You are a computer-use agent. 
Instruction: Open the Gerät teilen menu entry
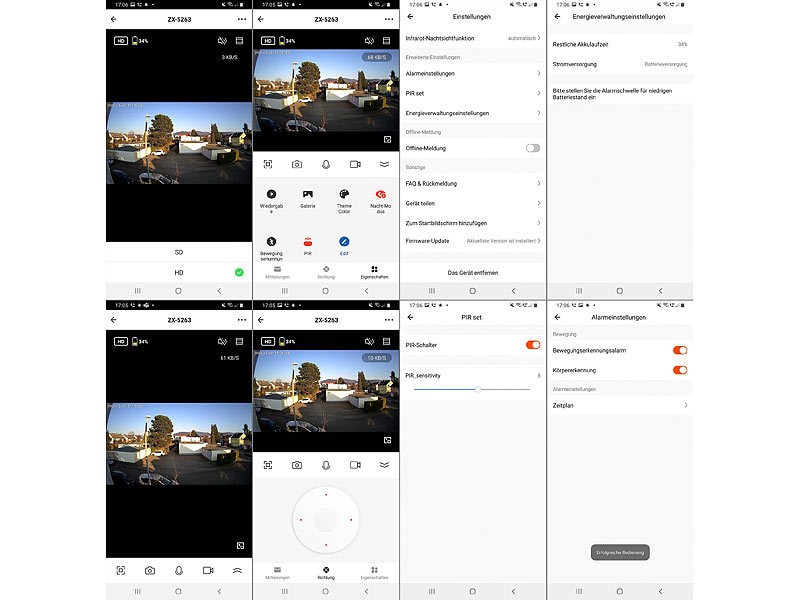(x=472, y=203)
